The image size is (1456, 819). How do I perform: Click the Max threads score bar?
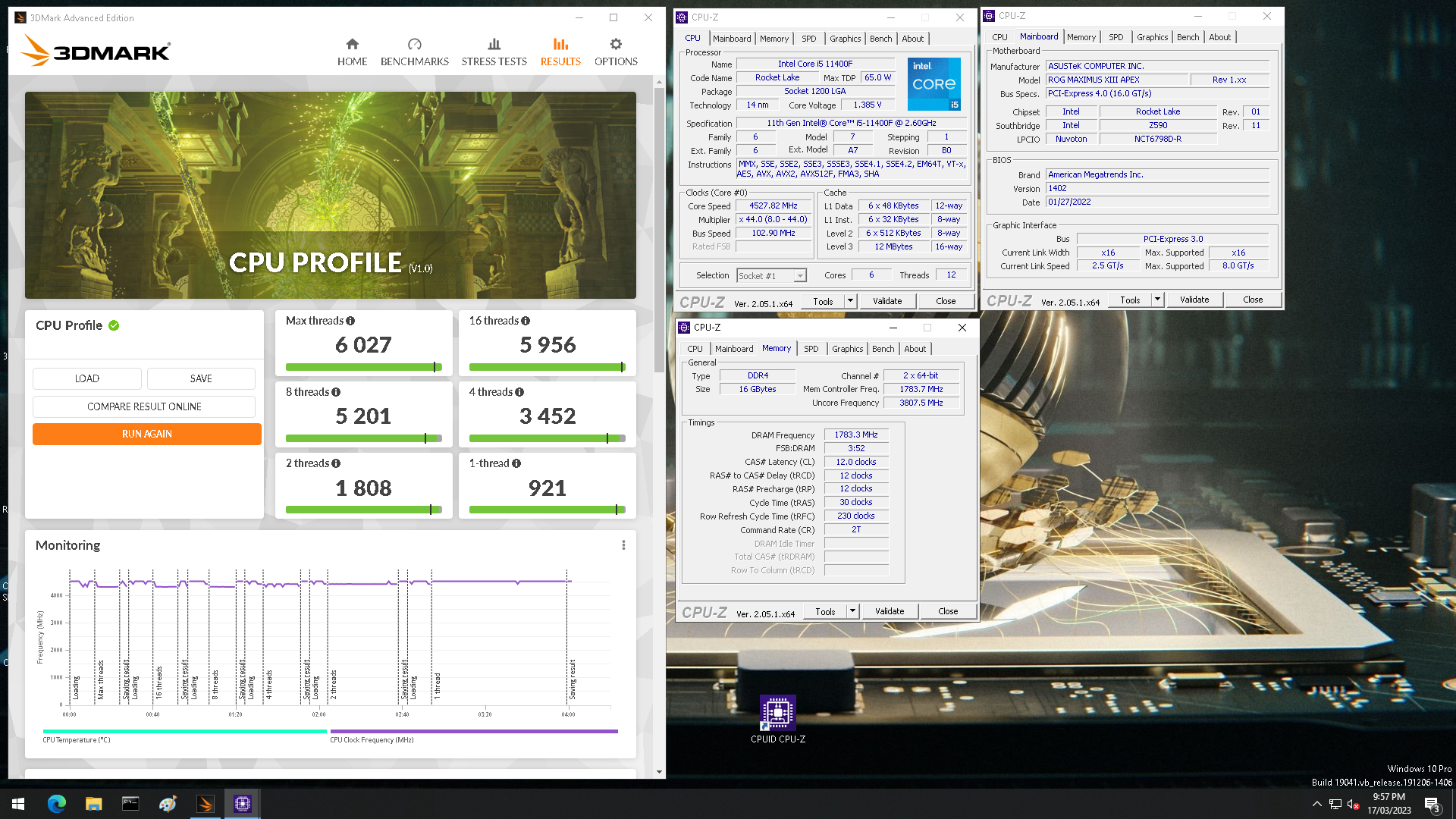click(364, 367)
